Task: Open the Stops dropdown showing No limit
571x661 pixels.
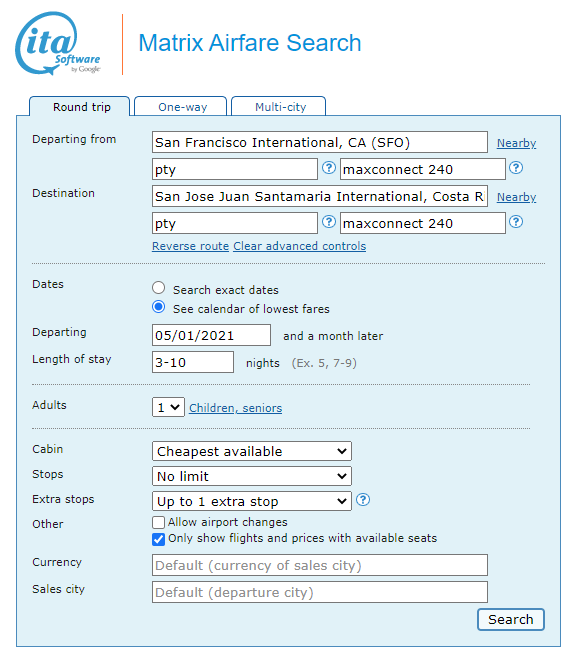Action: (252, 476)
